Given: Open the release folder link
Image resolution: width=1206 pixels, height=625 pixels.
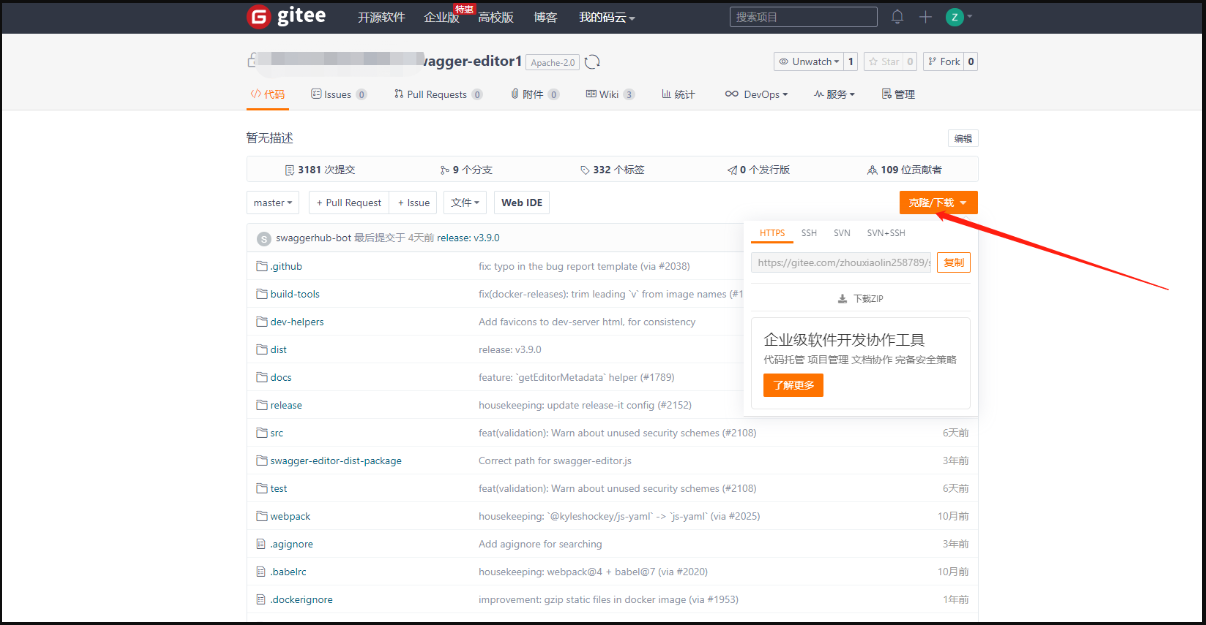Looking at the screenshot, I should (286, 405).
